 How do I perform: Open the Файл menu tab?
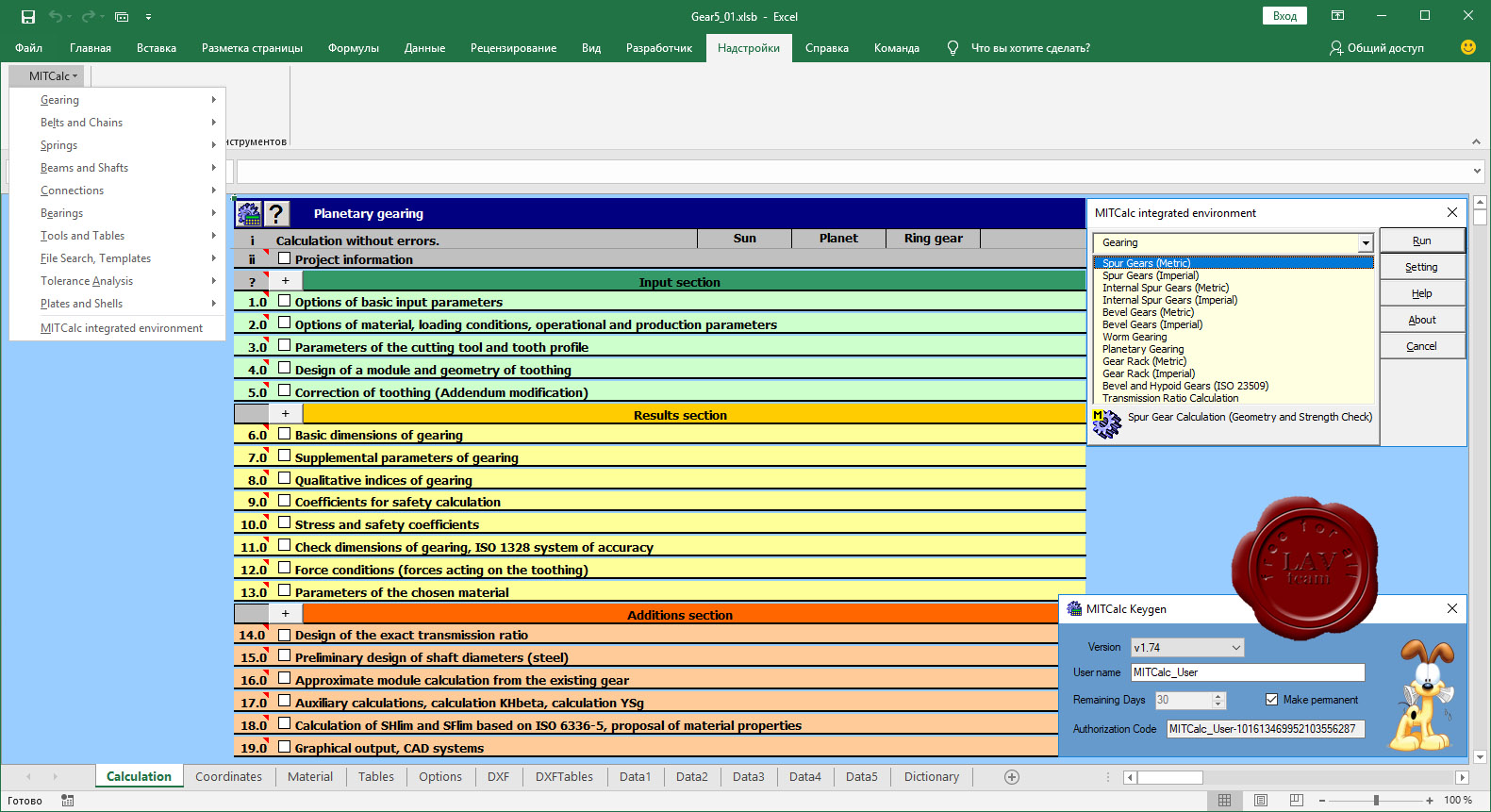pos(28,48)
